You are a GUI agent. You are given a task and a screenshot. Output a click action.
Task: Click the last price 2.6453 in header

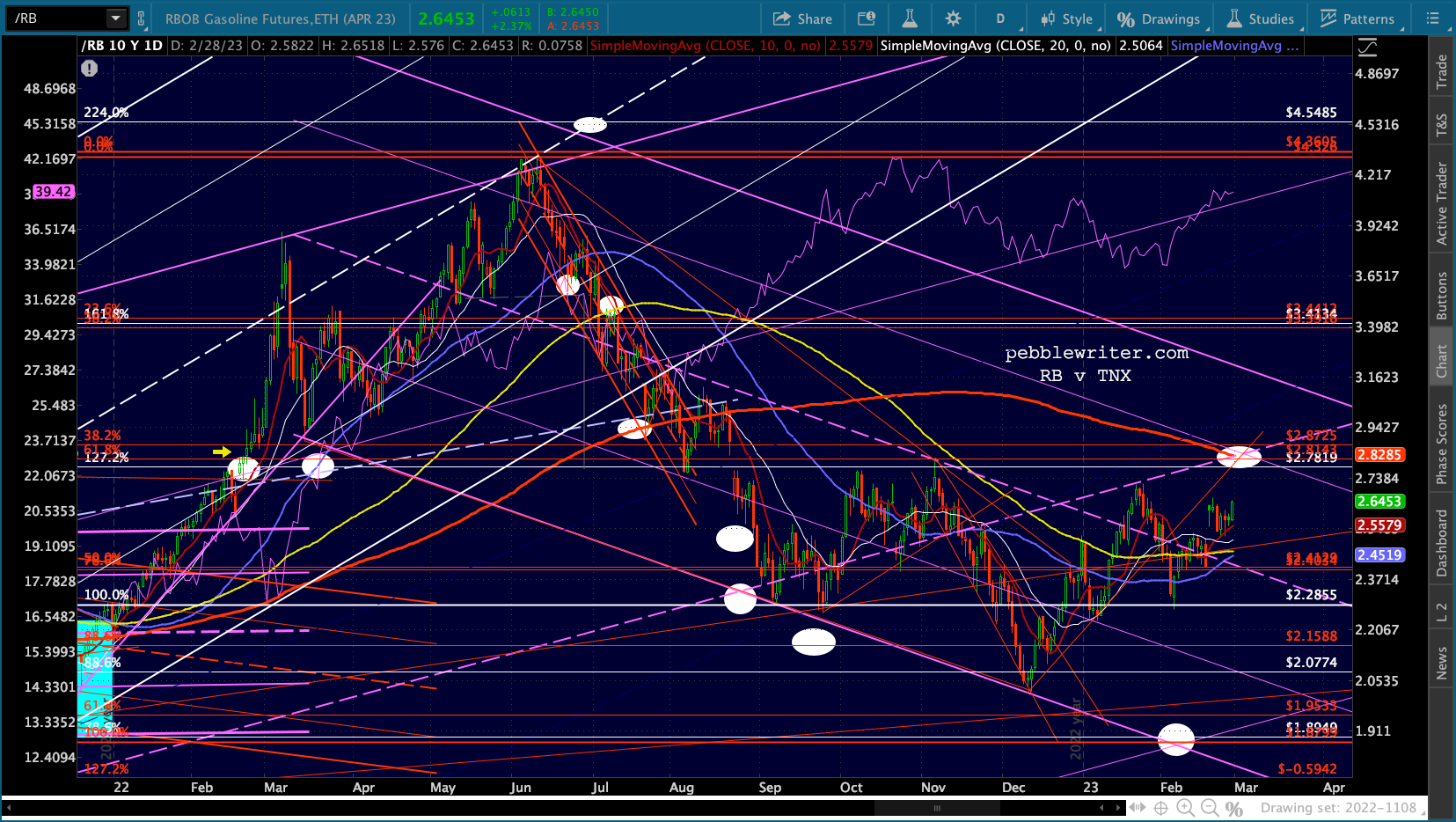coord(446,18)
